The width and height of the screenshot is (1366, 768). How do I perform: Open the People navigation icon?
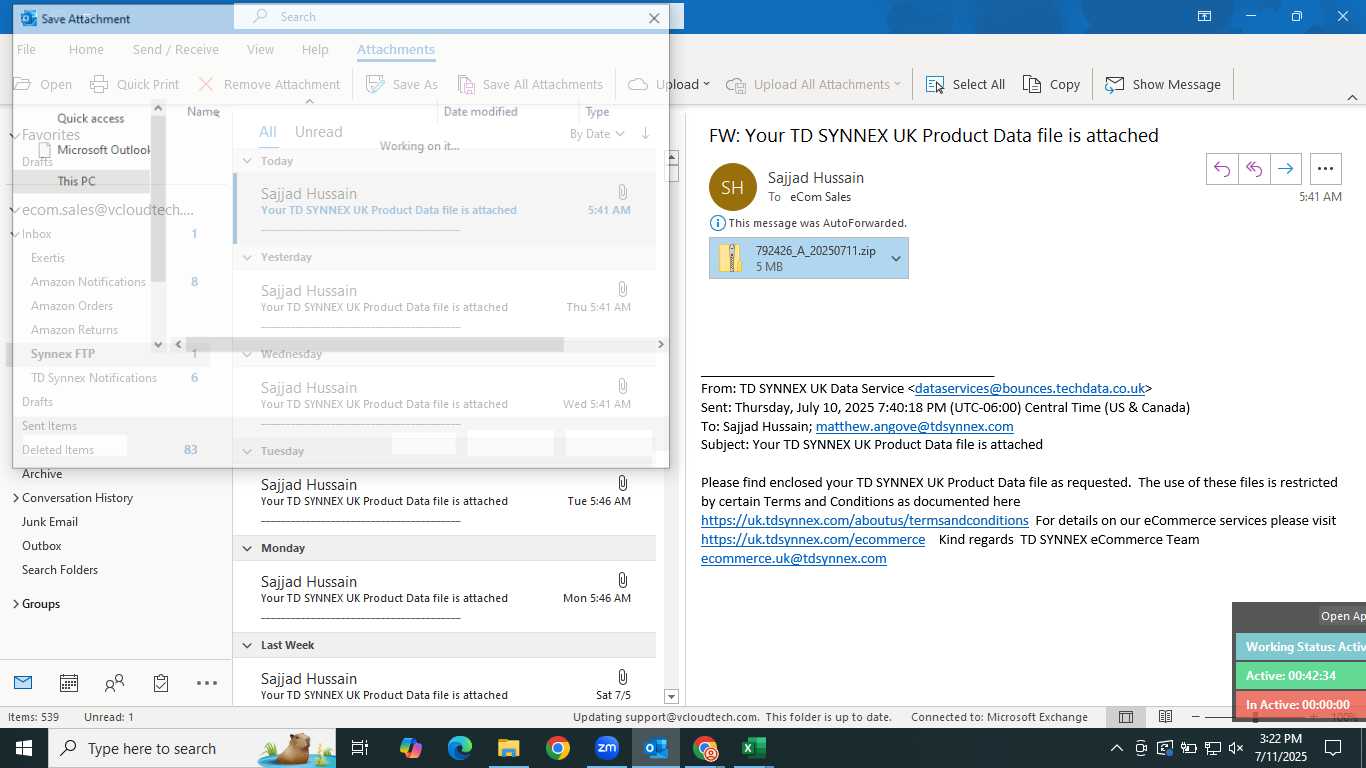click(115, 683)
